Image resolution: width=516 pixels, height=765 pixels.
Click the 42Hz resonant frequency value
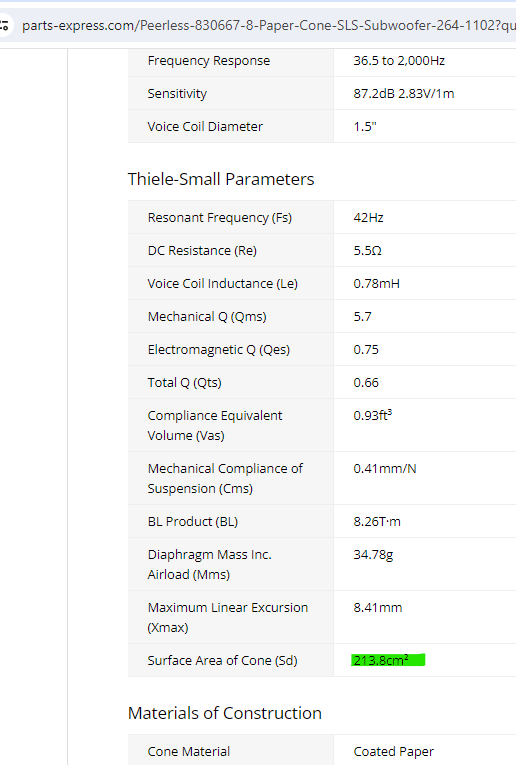(x=368, y=218)
